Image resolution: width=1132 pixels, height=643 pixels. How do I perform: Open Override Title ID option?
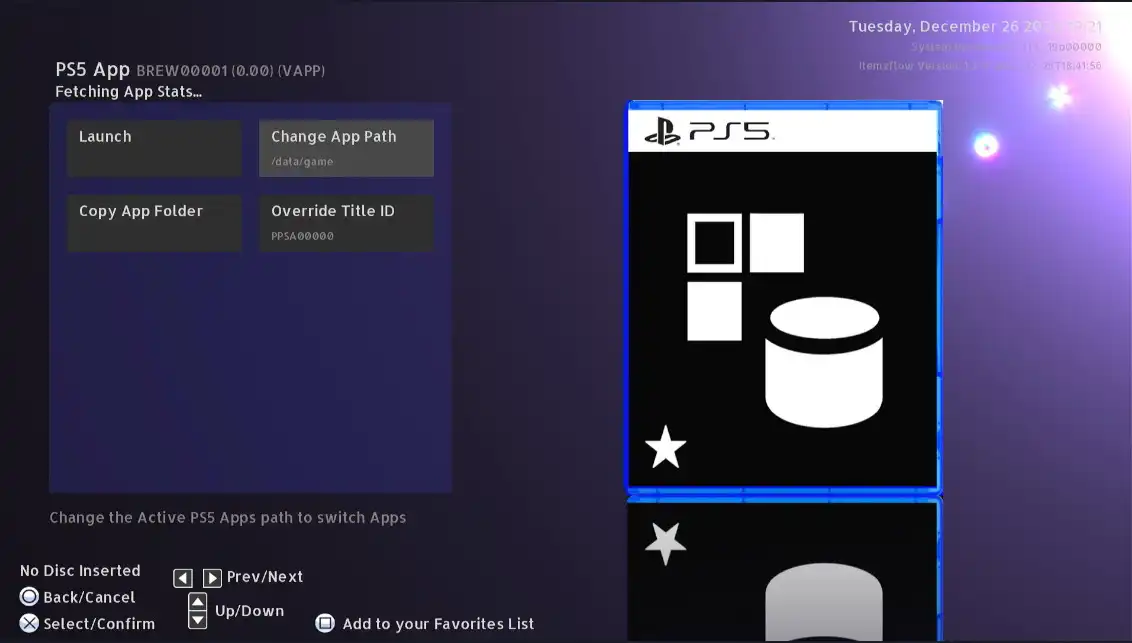(x=347, y=222)
